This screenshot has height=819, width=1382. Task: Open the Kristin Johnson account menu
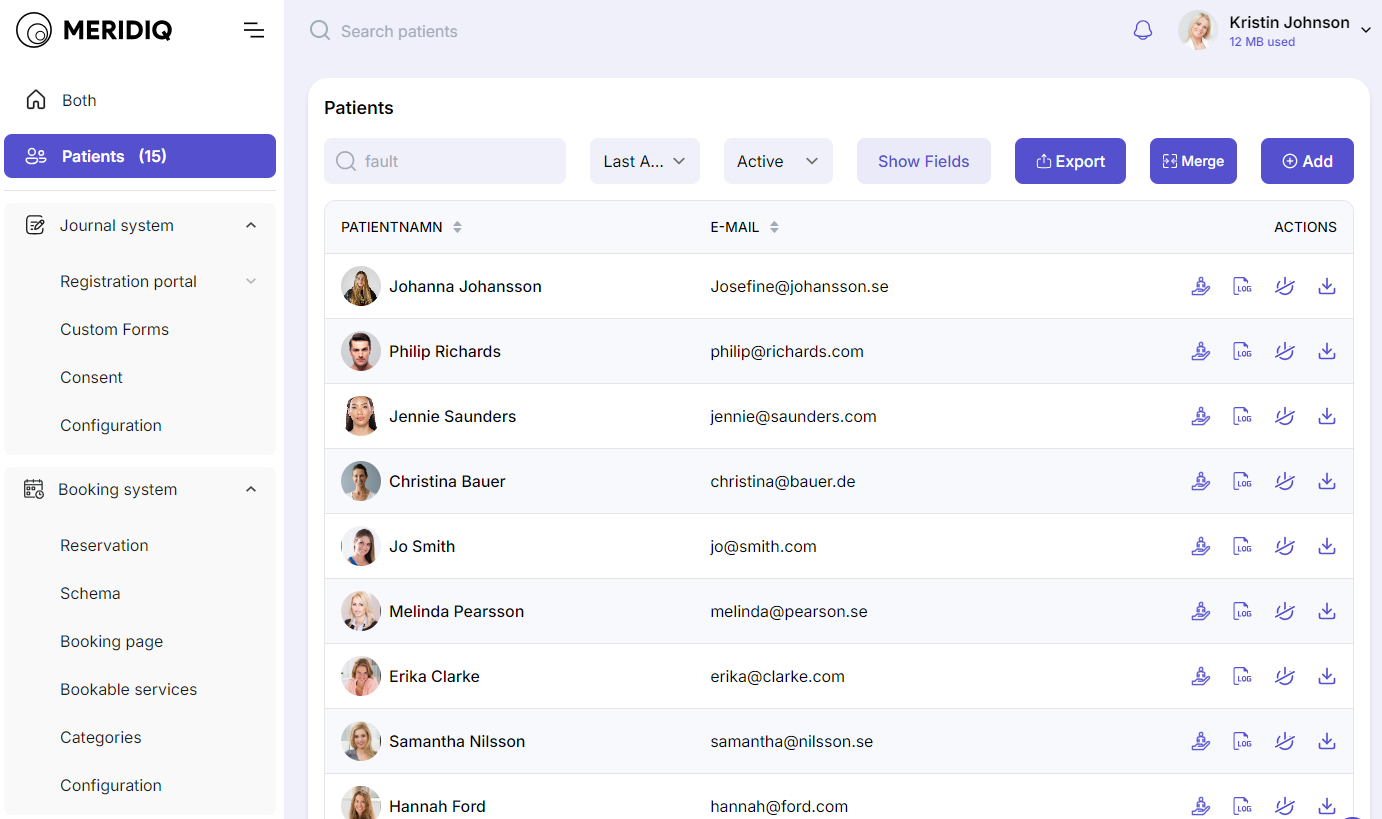(x=1276, y=31)
